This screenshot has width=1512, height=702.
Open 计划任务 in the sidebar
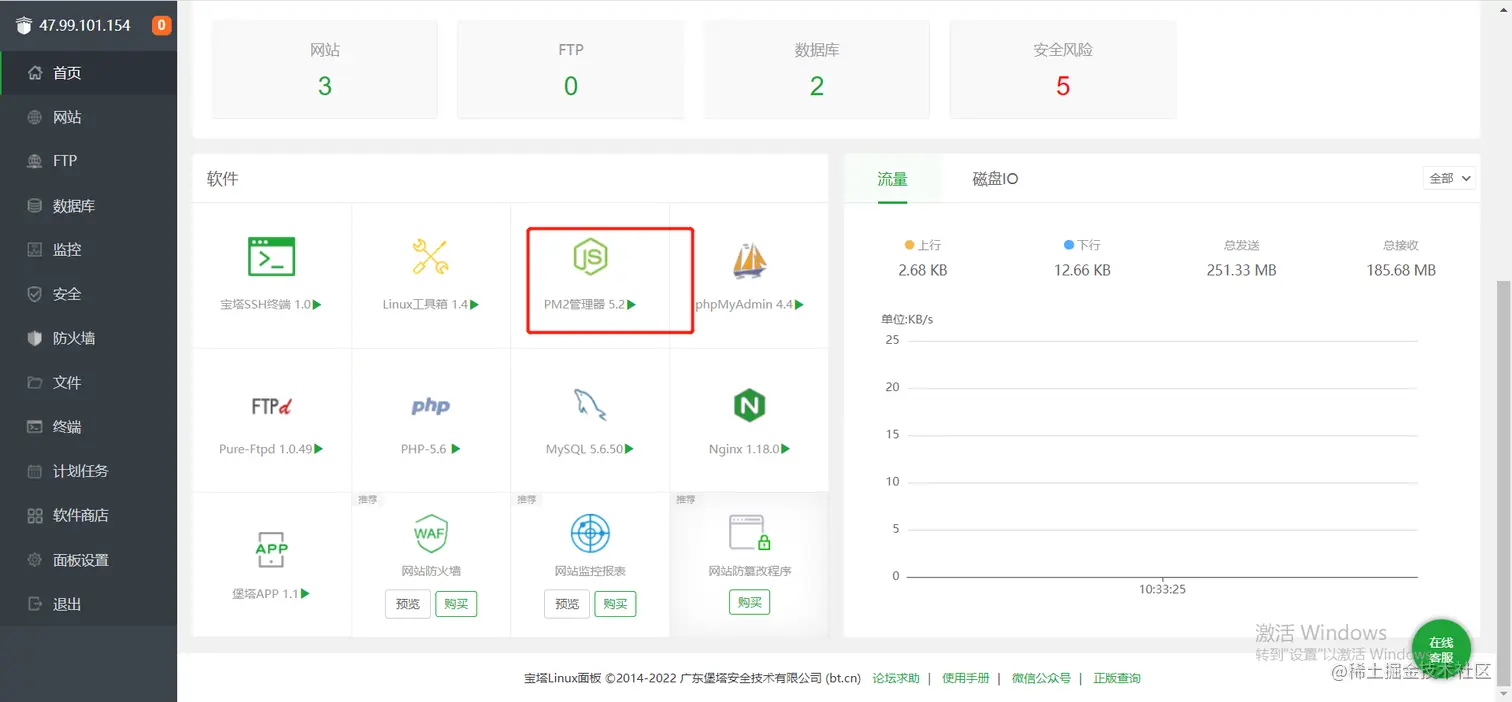89,471
